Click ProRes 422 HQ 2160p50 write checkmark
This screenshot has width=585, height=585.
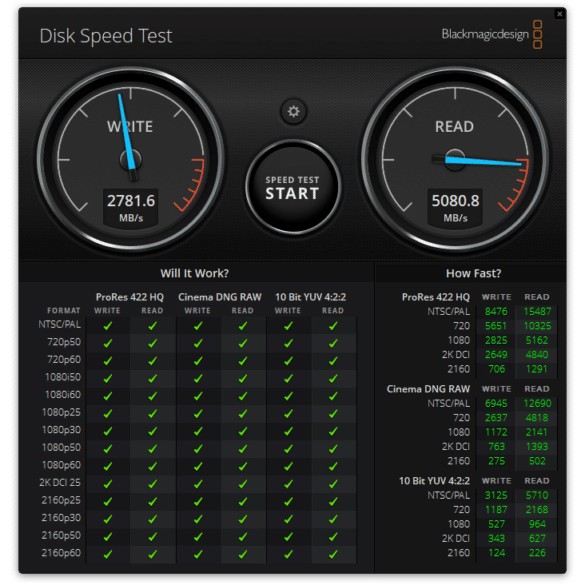(x=108, y=536)
